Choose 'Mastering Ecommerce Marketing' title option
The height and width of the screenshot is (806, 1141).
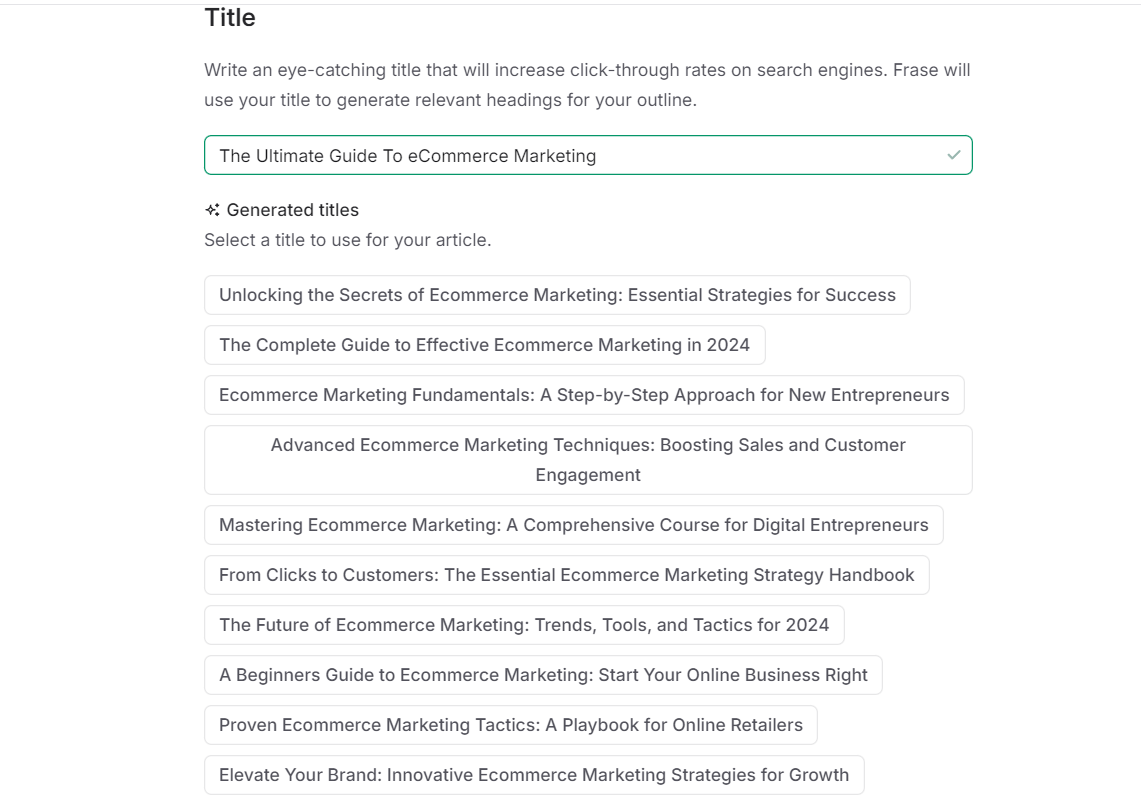574,525
